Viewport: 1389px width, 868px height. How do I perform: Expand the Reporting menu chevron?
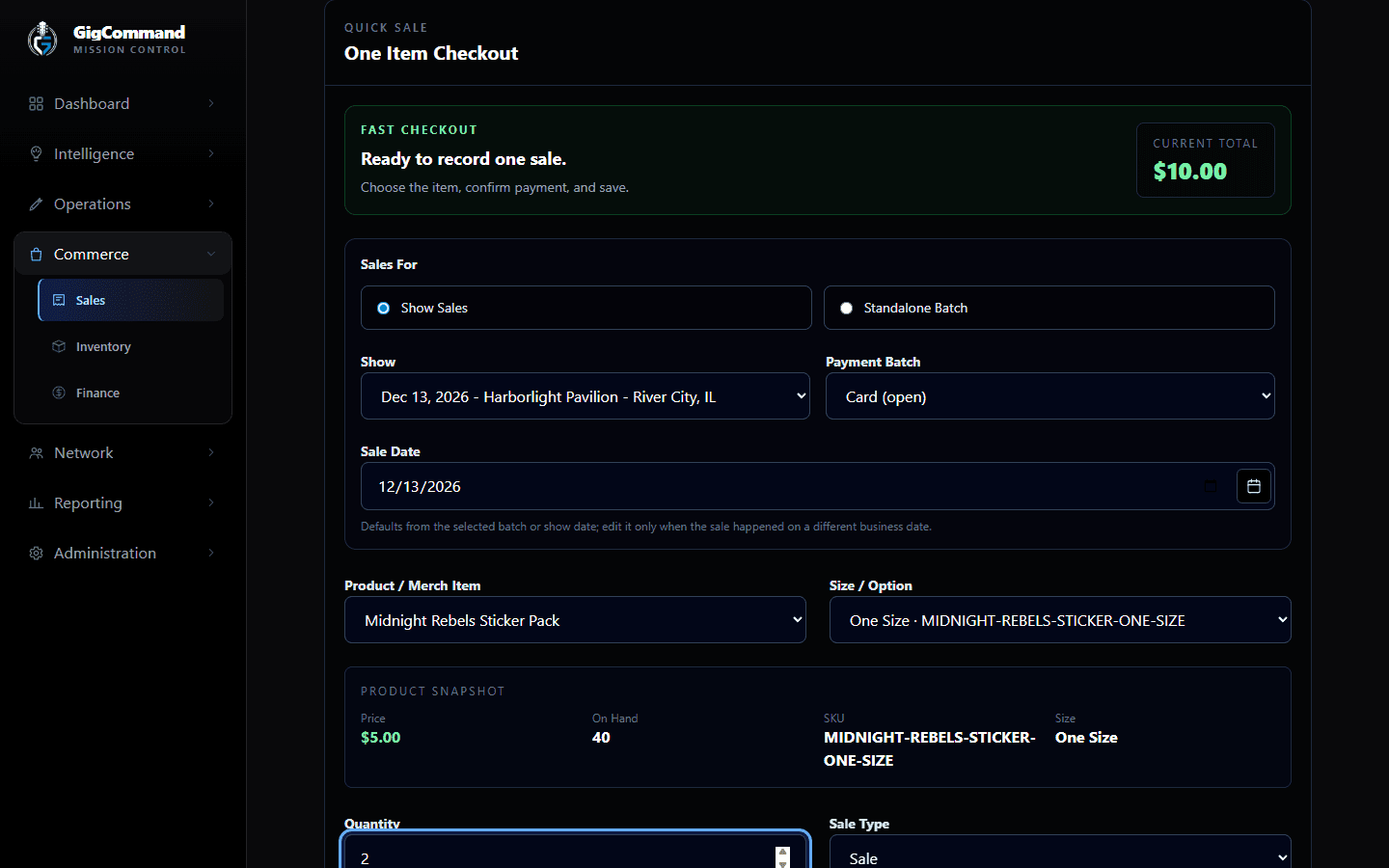pos(211,502)
